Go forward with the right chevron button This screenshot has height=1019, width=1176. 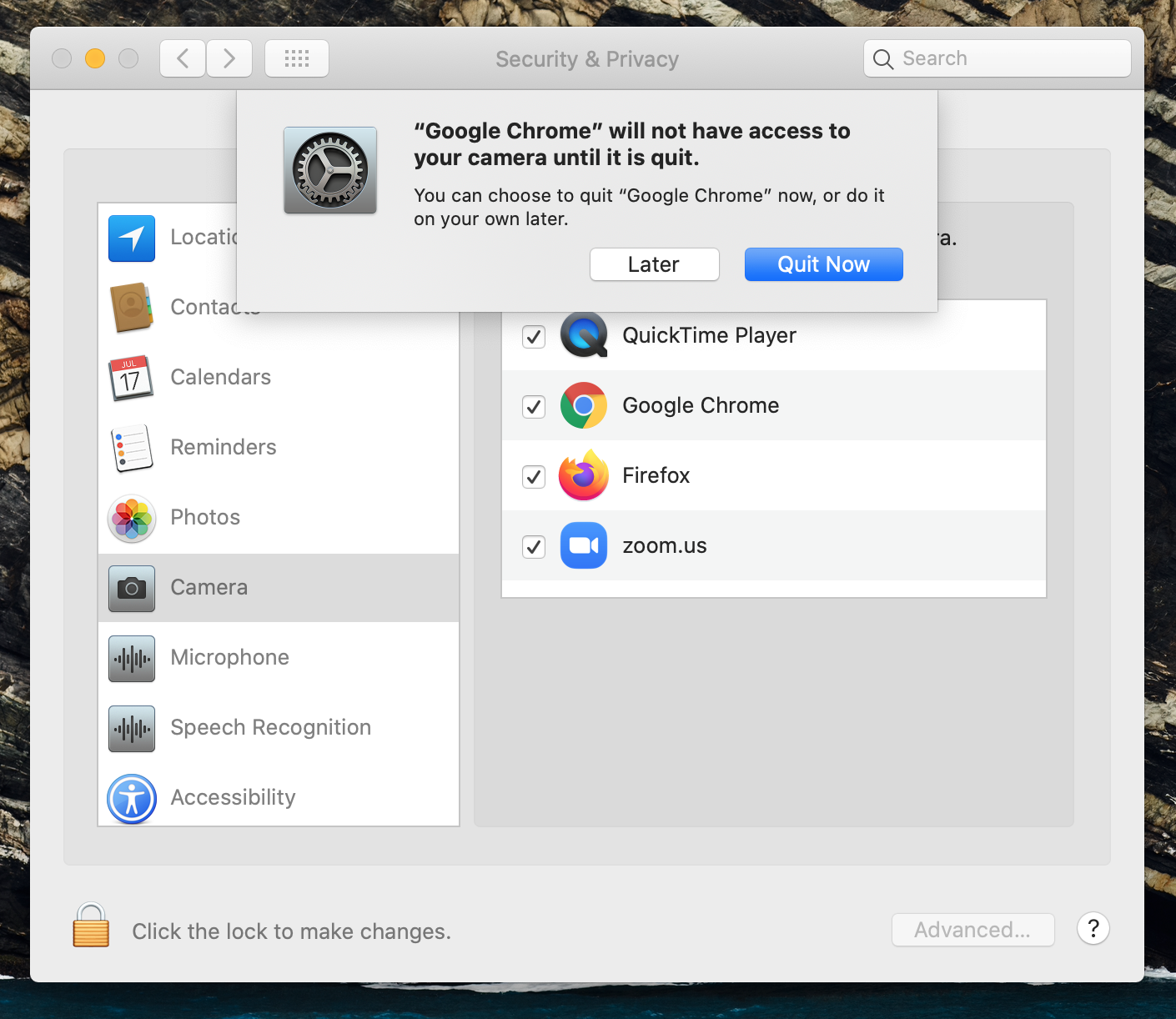(x=229, y=58)
